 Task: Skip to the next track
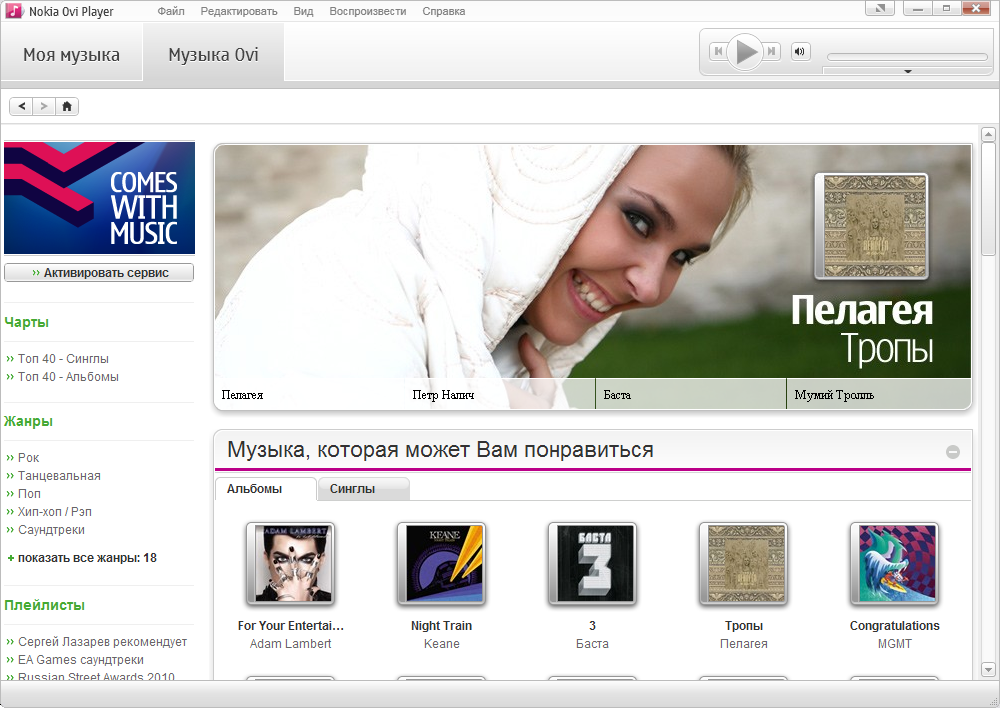772,52
